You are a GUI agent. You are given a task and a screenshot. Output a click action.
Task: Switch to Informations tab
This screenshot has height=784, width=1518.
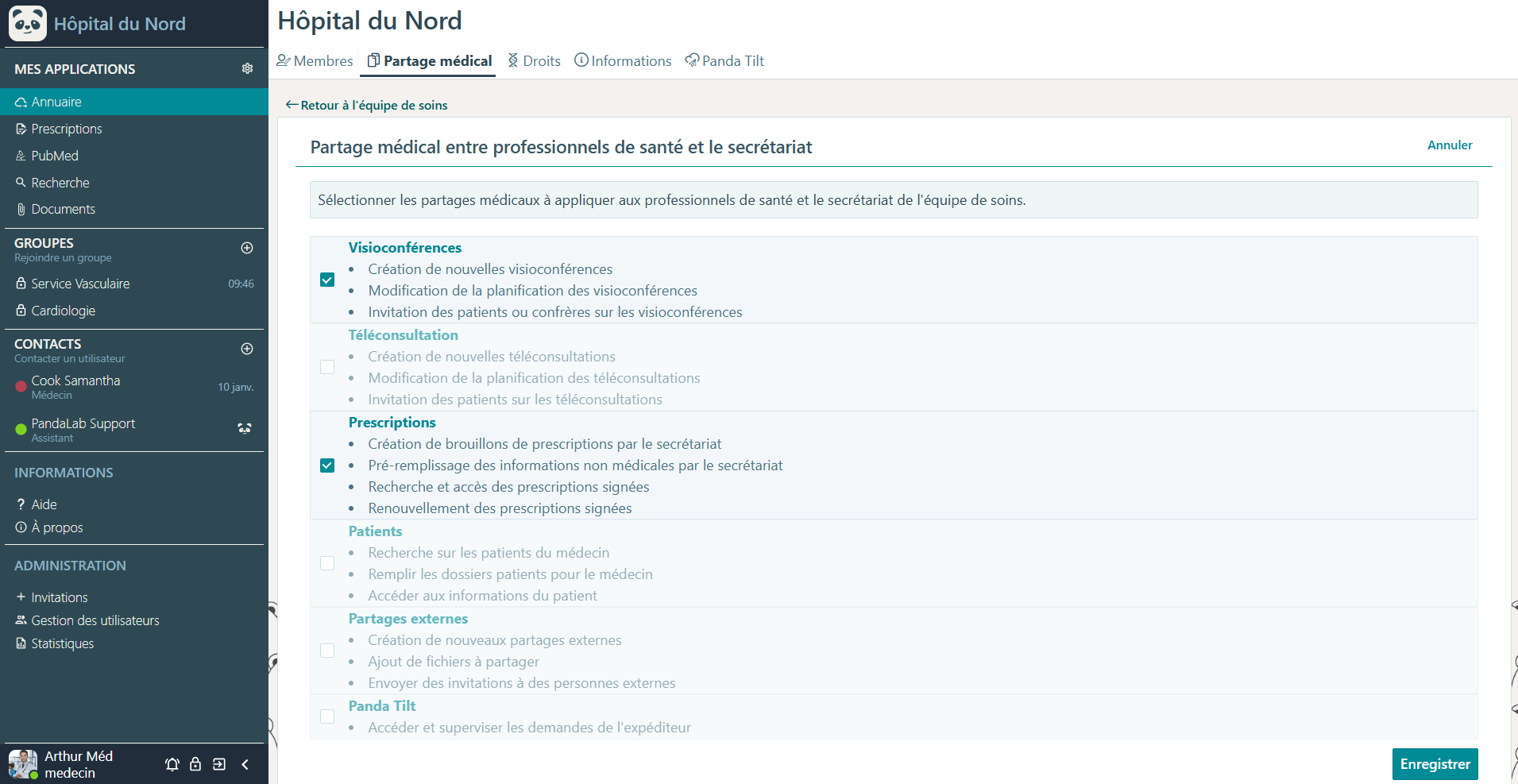pos(623,61)
